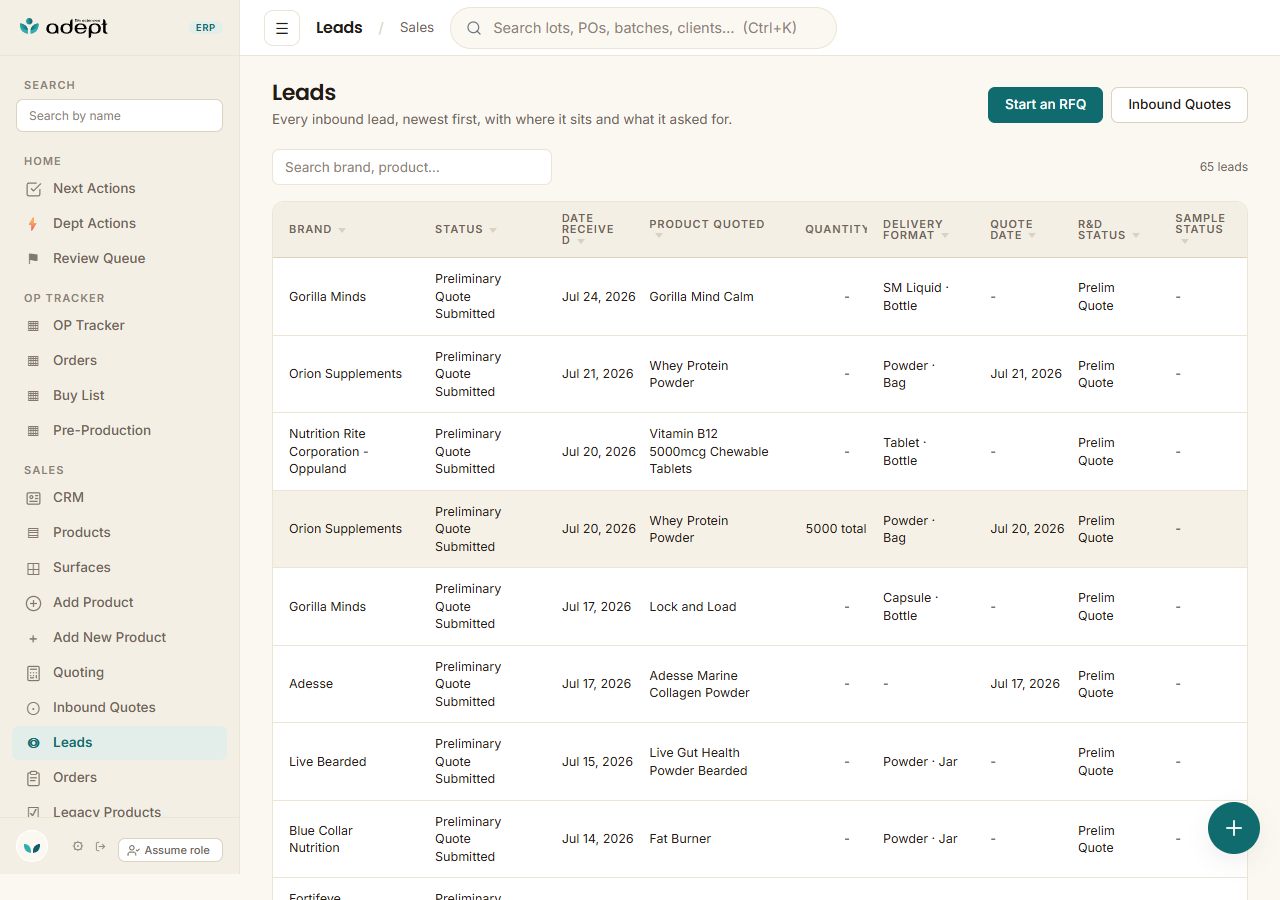The width and height of the screenshot is (1280, 900).
Task: Click the settings gear icon in the sidebar footer
Action: pyautogui.click(x=78, y=846)
